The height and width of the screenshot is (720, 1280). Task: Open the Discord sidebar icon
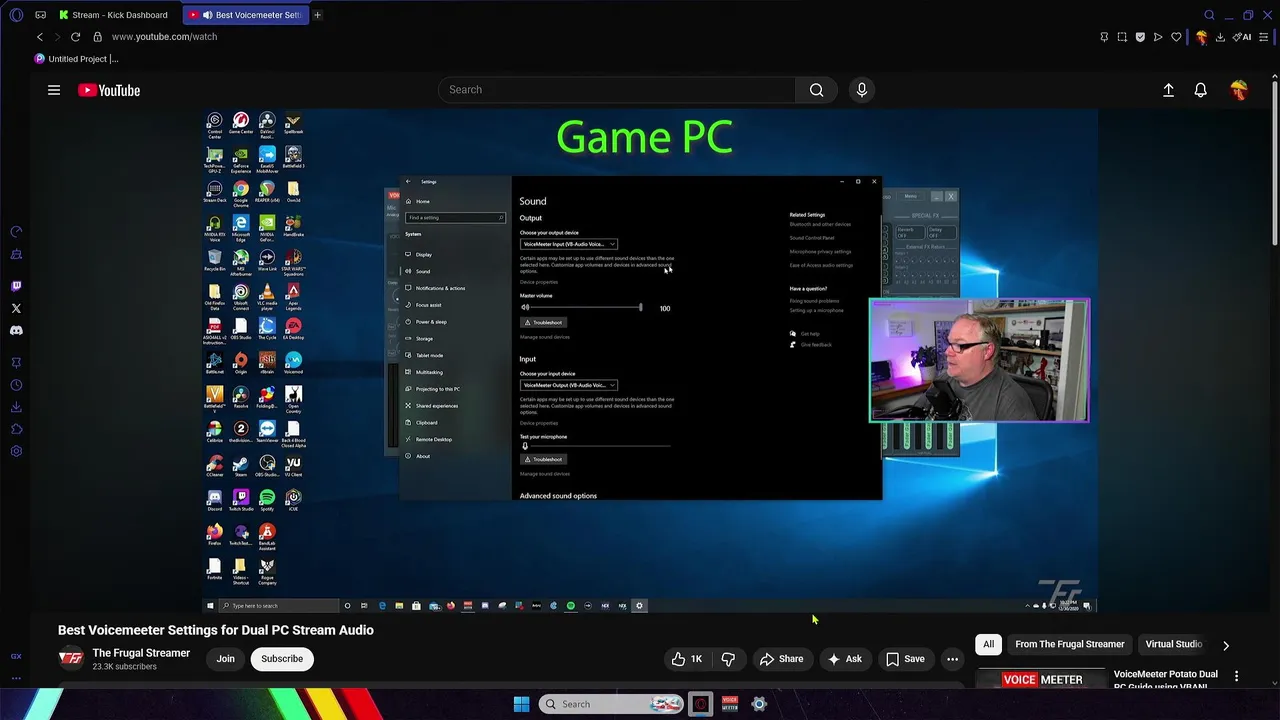[x=16, y=330]
